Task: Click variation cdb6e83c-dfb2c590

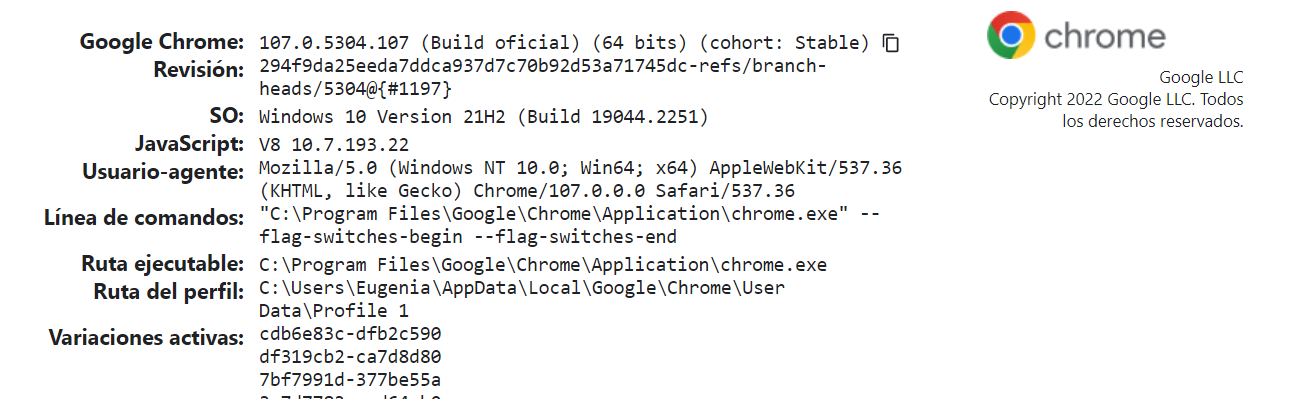Action: 350,334
